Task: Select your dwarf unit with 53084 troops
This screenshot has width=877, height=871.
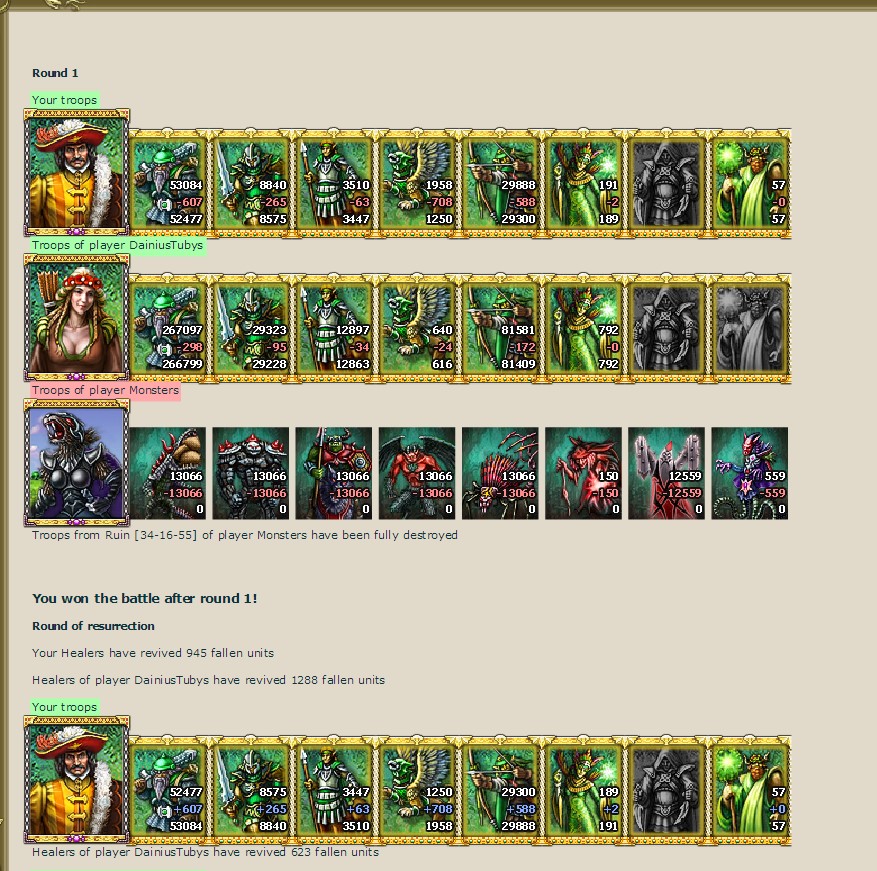Action: (168, 184)
